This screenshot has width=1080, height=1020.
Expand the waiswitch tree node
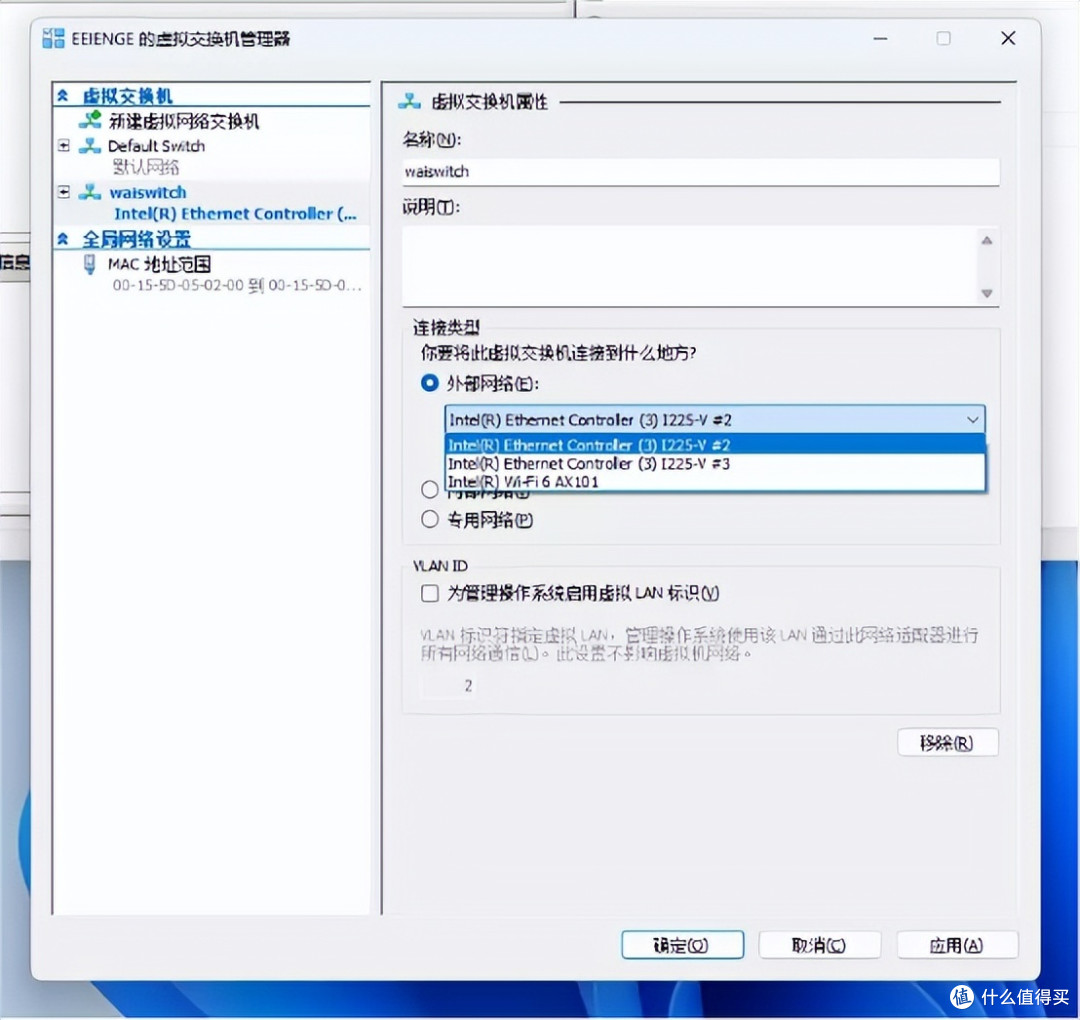(63, 191)
